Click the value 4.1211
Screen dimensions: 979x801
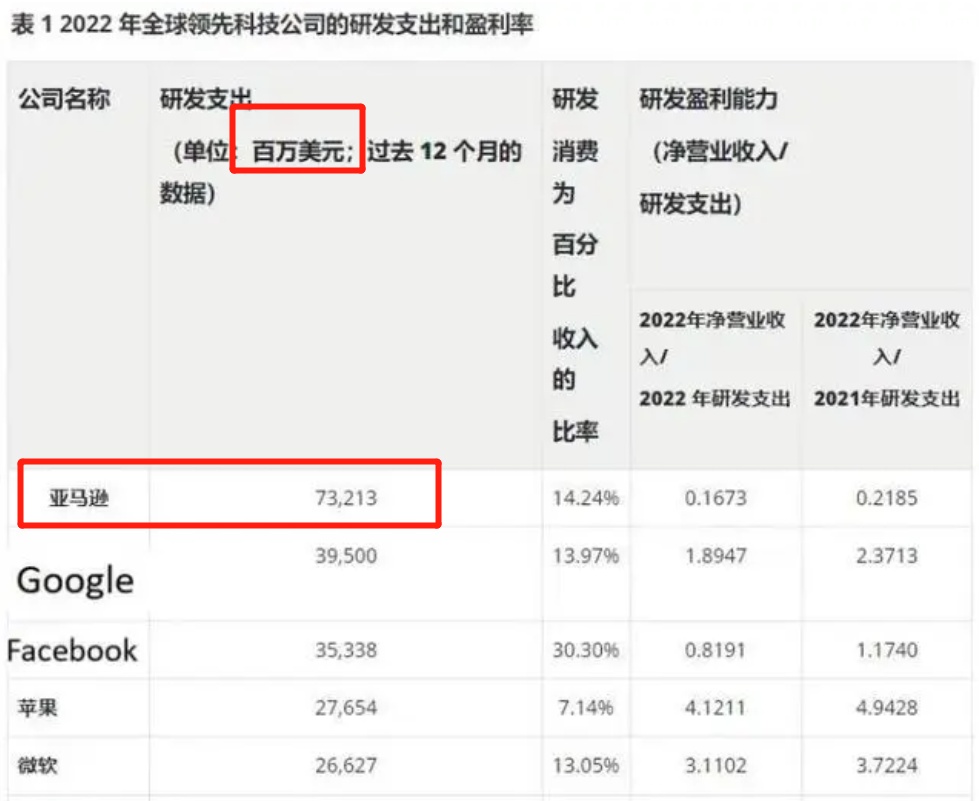pyautogui.click(x=716, y=708)
